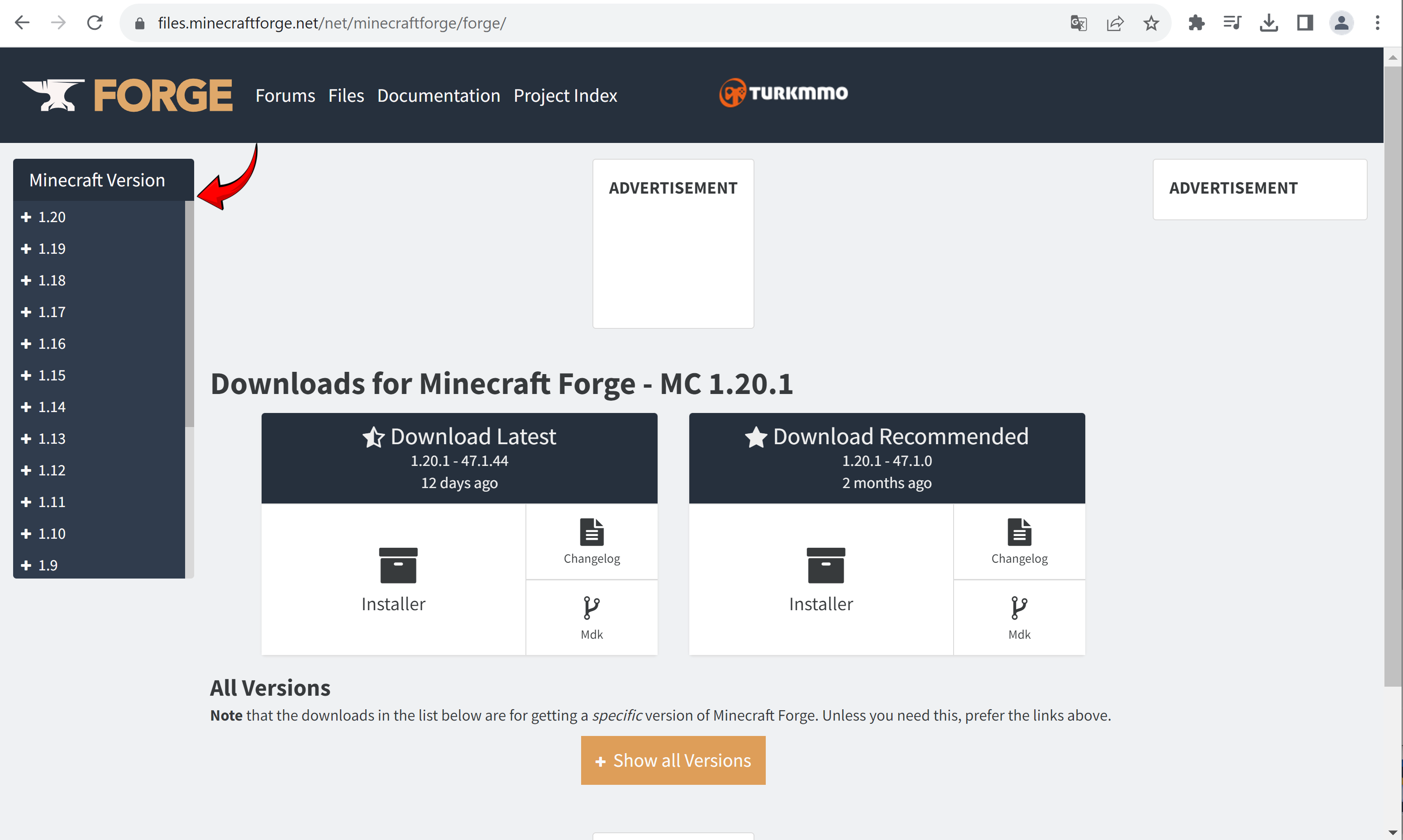Open the Project Index navigation link
The height and width of the screenshot is (840, 1403).
click(x=565, y=95)
